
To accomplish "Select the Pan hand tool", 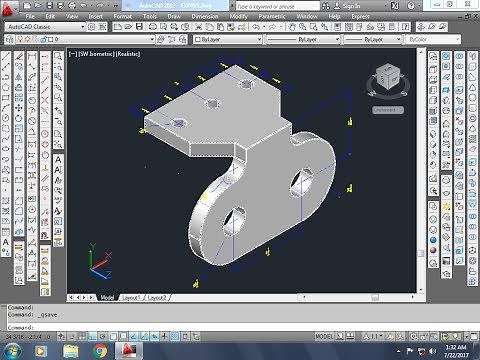I will 292,27.
